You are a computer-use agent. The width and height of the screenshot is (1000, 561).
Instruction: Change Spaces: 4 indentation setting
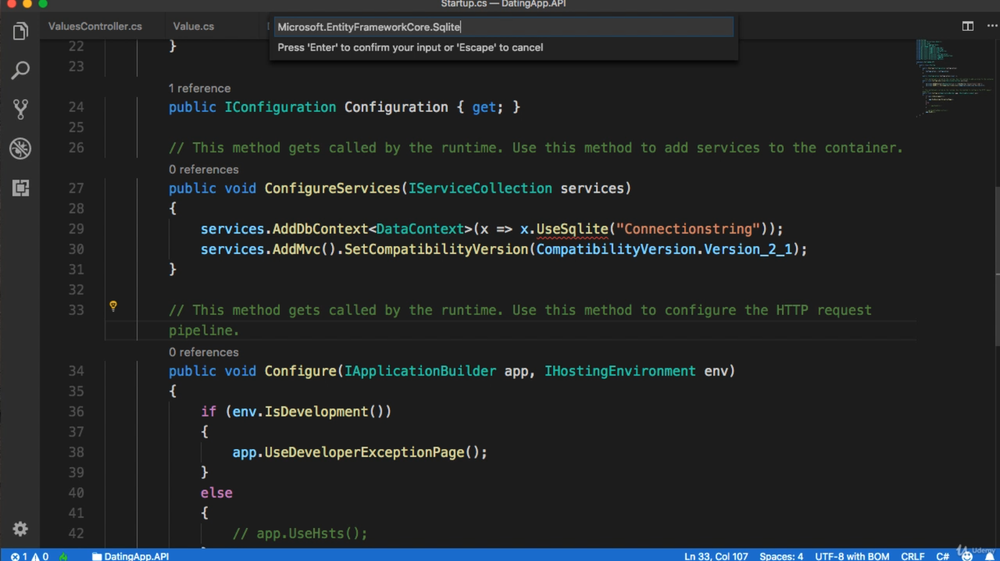(781, 556)
